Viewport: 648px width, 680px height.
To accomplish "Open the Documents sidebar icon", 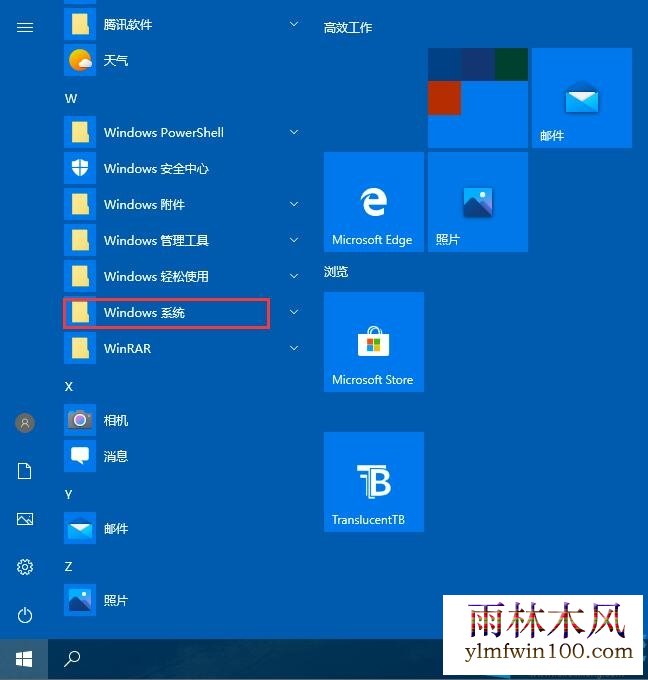I will click(25, 471).
